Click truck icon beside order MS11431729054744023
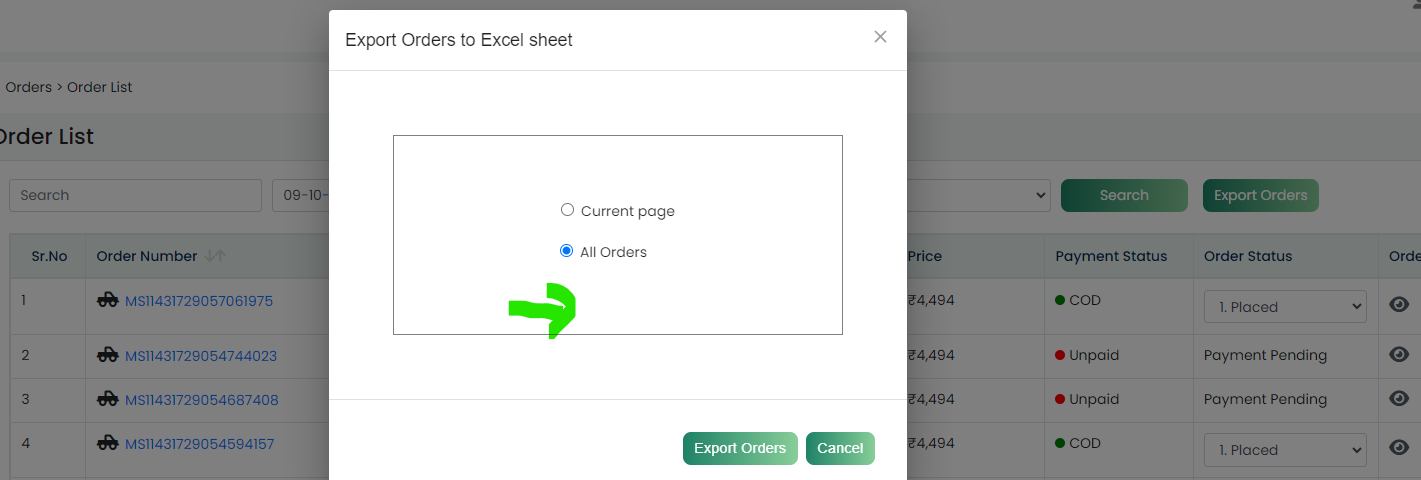 tap(107, 355)
